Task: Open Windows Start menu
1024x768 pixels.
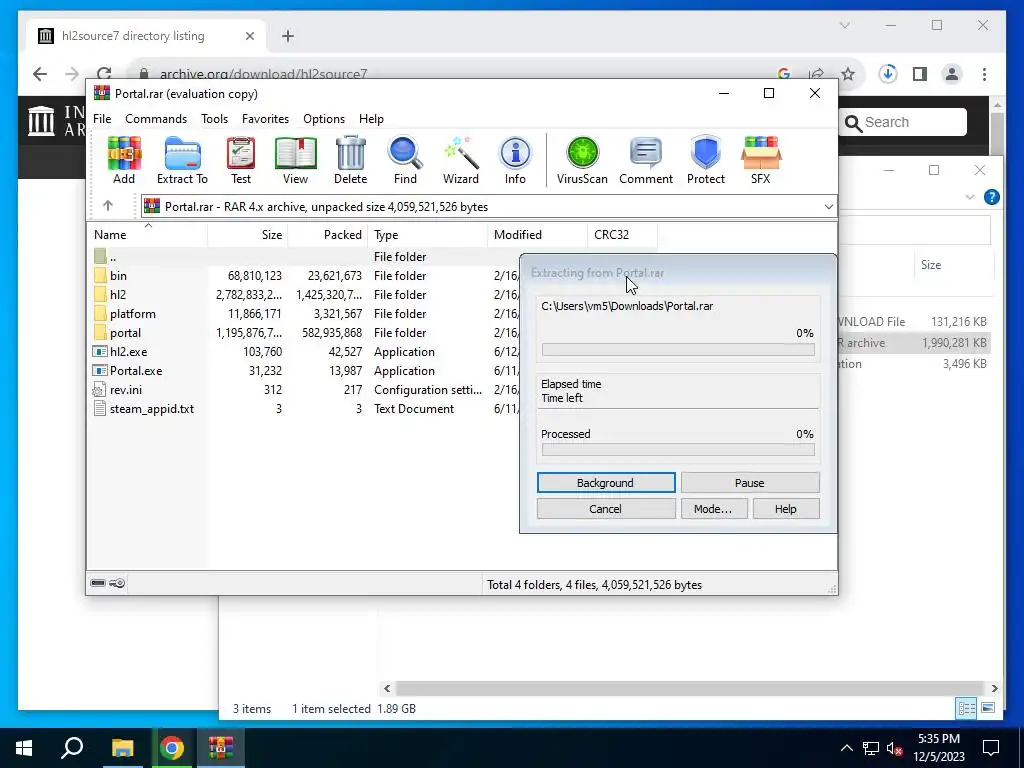Action: coord(24,748)
